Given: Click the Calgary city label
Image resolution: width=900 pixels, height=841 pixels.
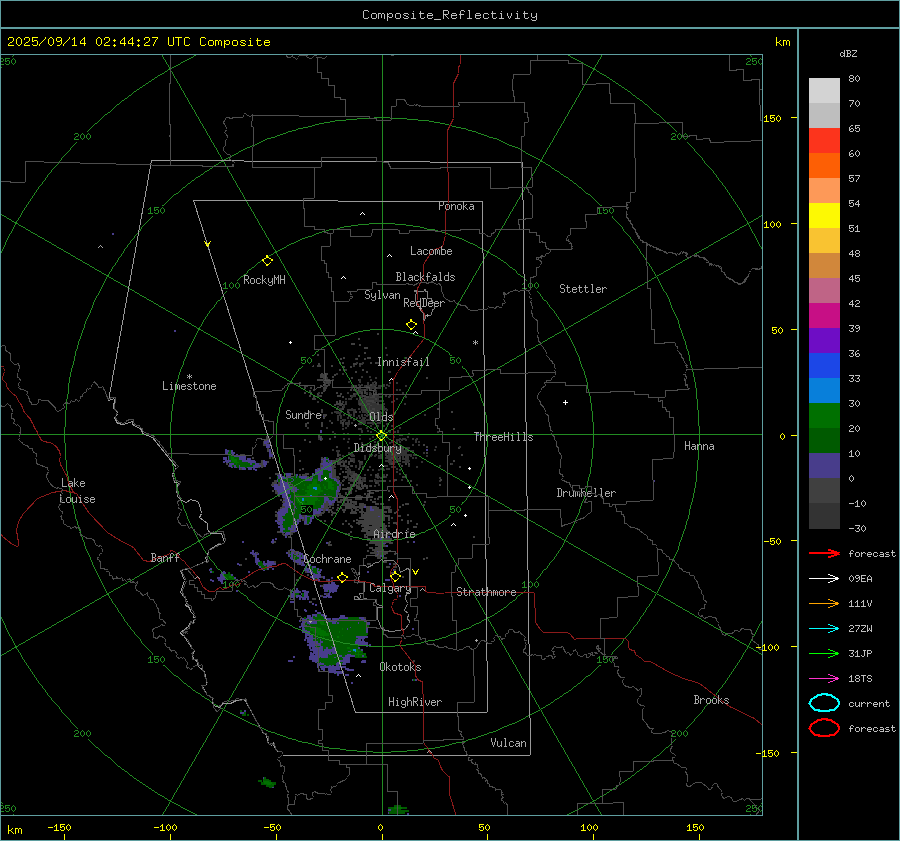Looking at the screenshot, I should point(390,588).
